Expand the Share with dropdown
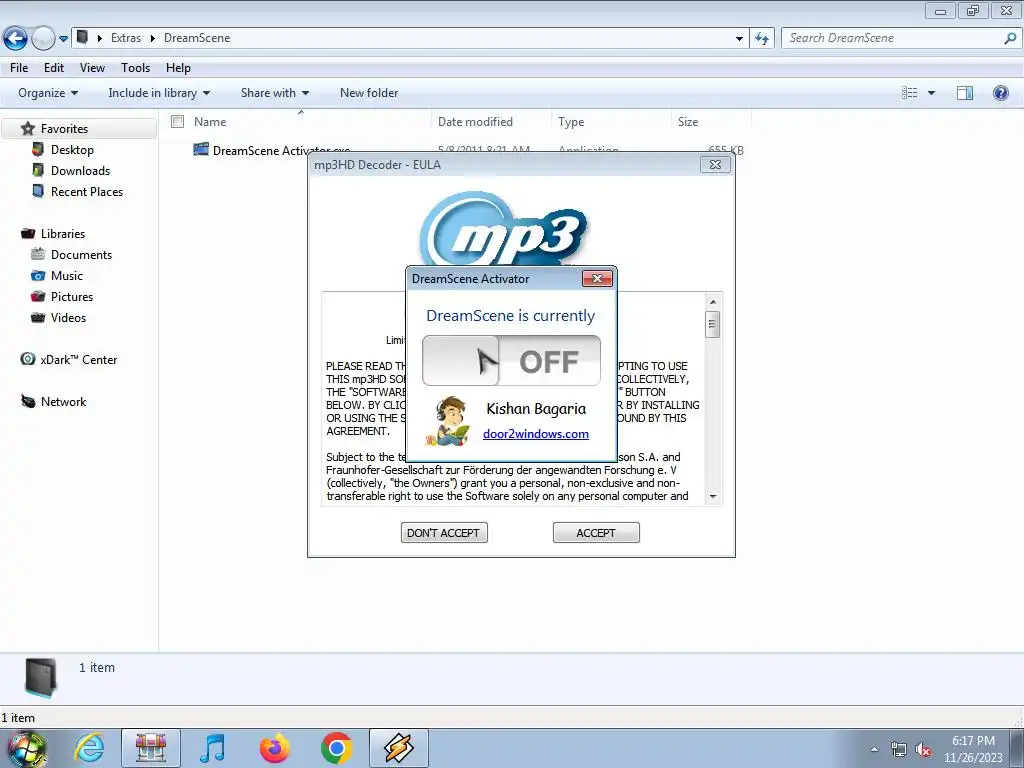The image size is (1024, 768). (x=274, y=93)
